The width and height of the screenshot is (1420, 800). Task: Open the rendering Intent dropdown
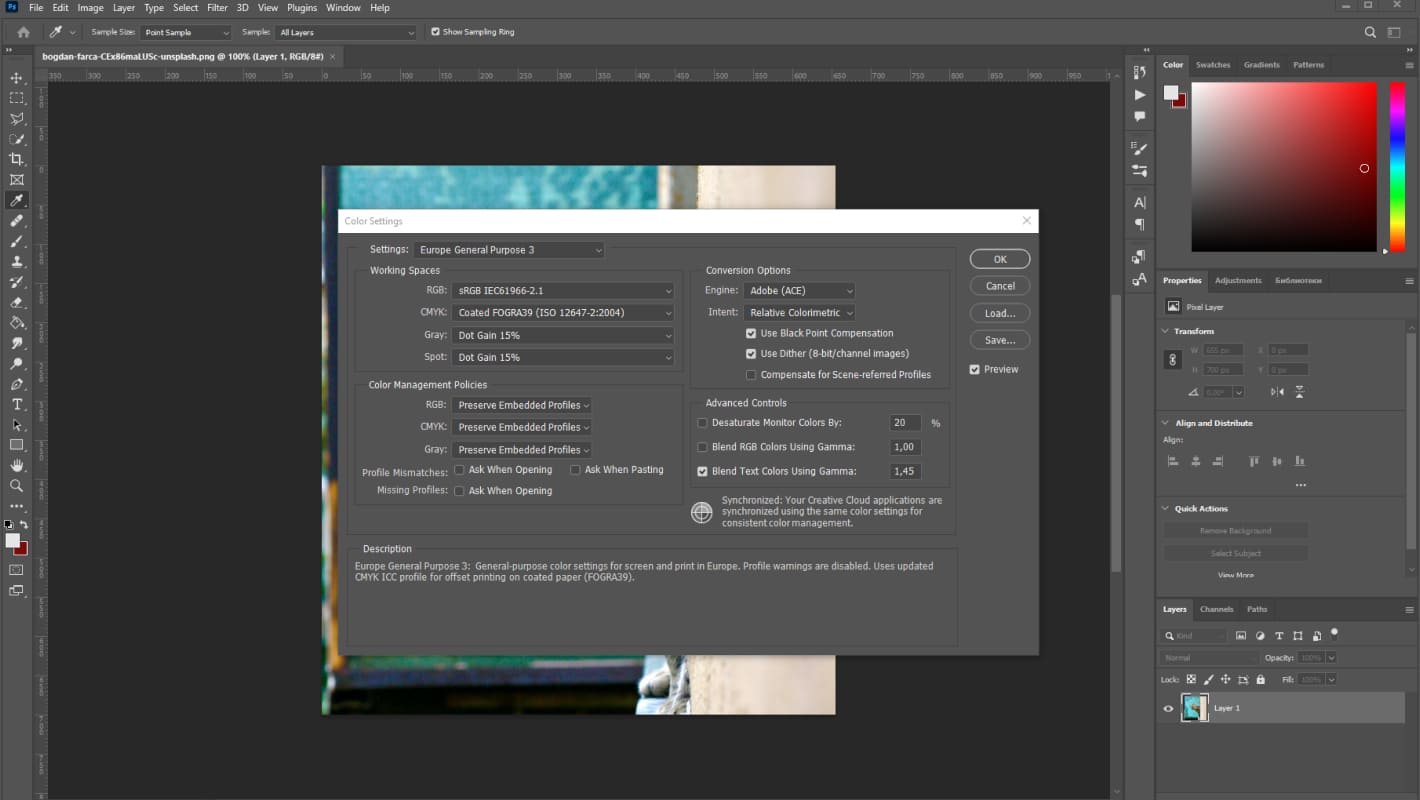point(798,312)
